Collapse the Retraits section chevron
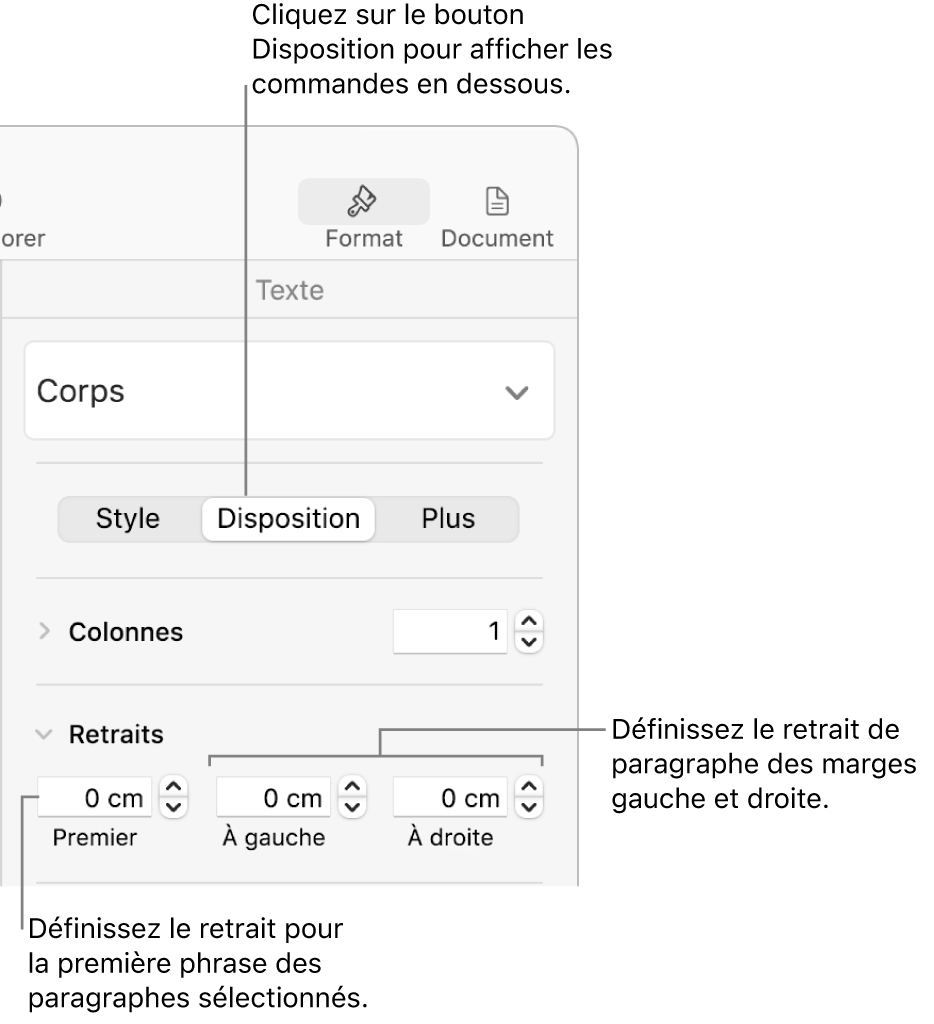 tap(44, 734)
